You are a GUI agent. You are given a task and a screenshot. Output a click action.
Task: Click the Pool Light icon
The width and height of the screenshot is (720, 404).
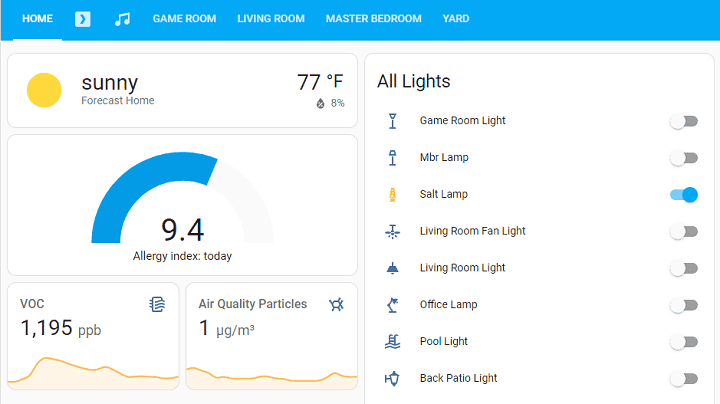click(392, 342)
